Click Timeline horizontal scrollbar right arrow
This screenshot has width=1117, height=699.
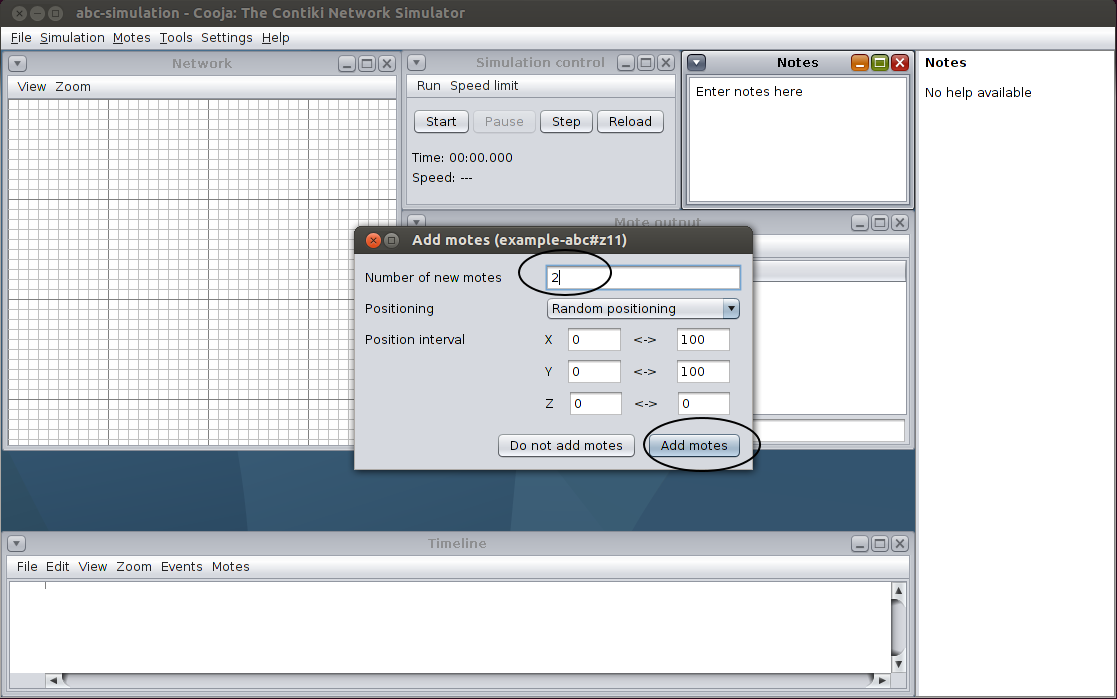click(883, 680)
